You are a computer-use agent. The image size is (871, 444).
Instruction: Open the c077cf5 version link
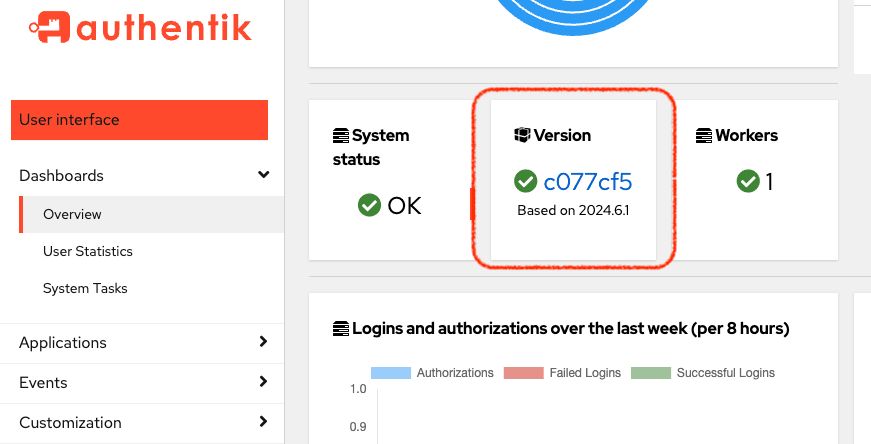tap(587, 181)
